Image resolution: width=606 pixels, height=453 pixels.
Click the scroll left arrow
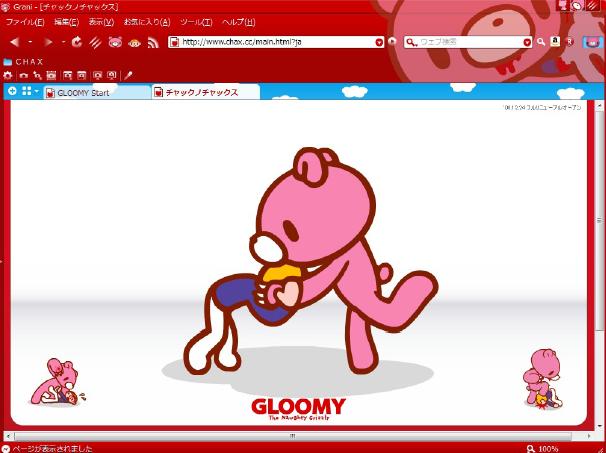pyautogui.click(x=8, y=436)
